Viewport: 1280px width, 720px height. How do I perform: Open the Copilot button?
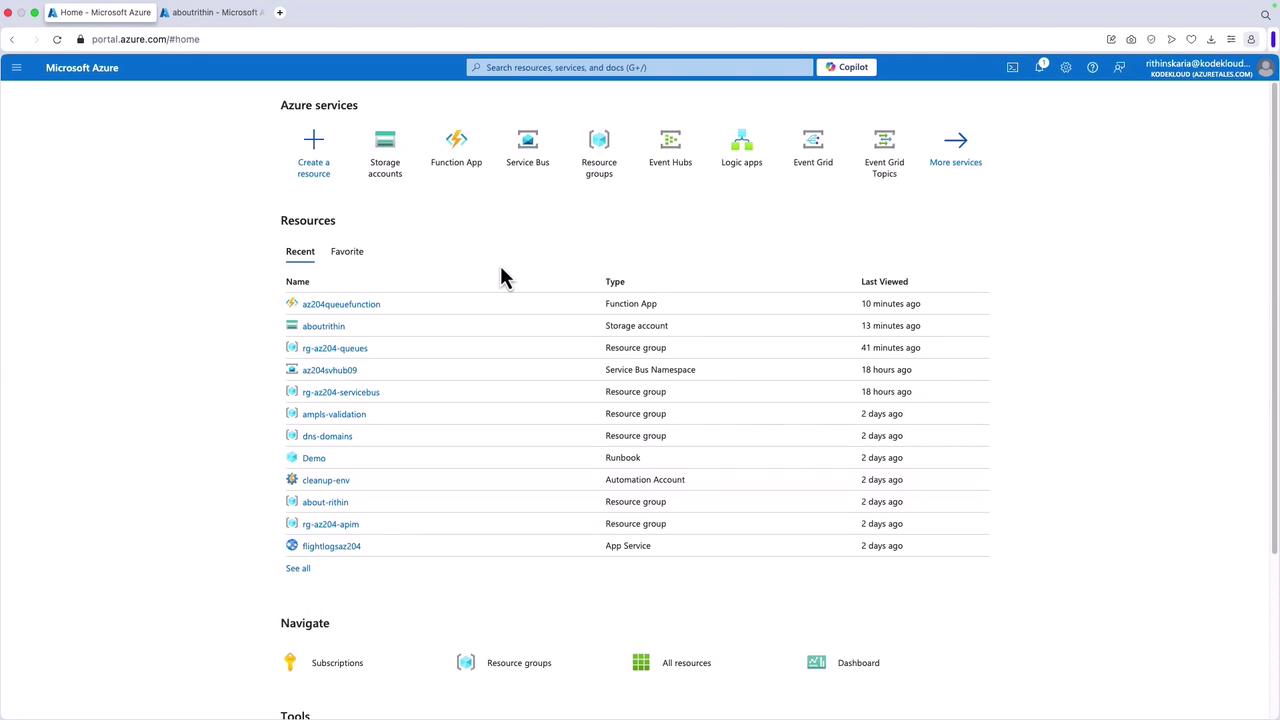(x=847, y=67)
